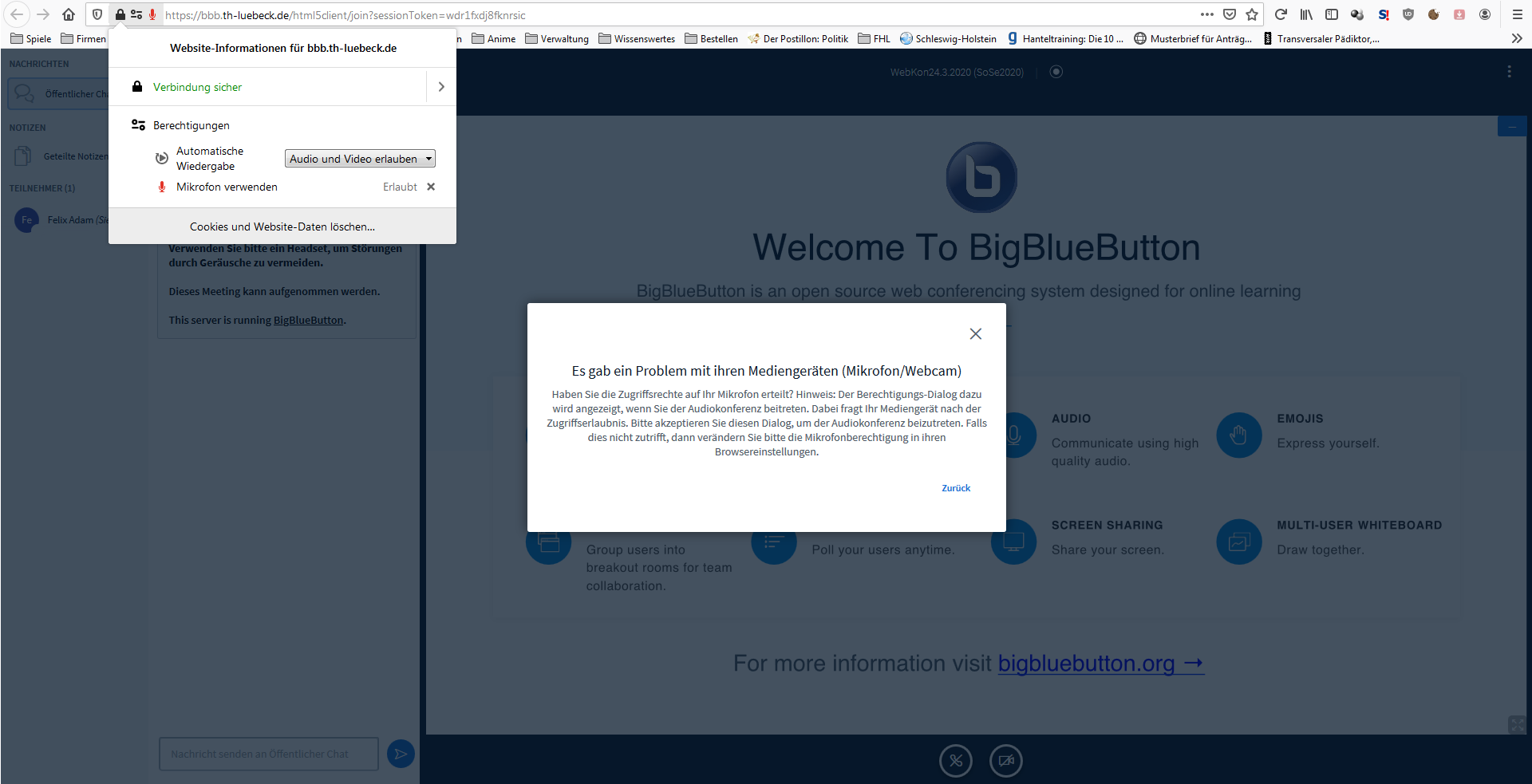
Task: Open automatic playback permission dropdown
Action: [360, 159]
